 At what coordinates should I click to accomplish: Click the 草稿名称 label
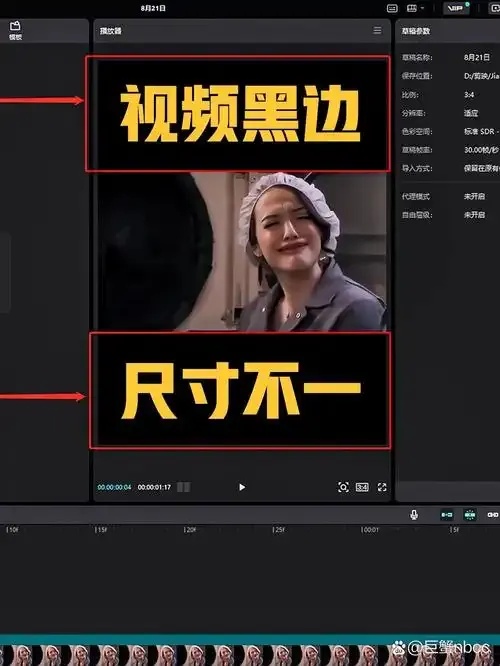[x=417, y=57]
